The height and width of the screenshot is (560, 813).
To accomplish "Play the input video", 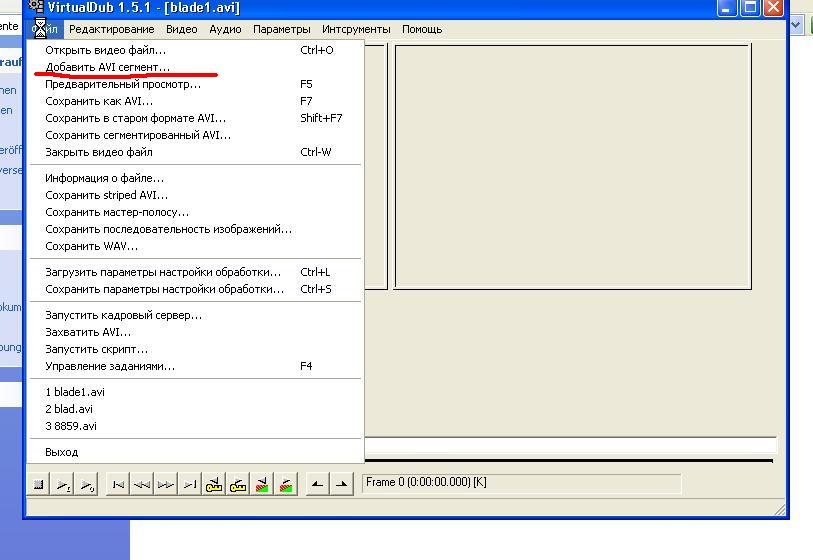I will (63, 485).
